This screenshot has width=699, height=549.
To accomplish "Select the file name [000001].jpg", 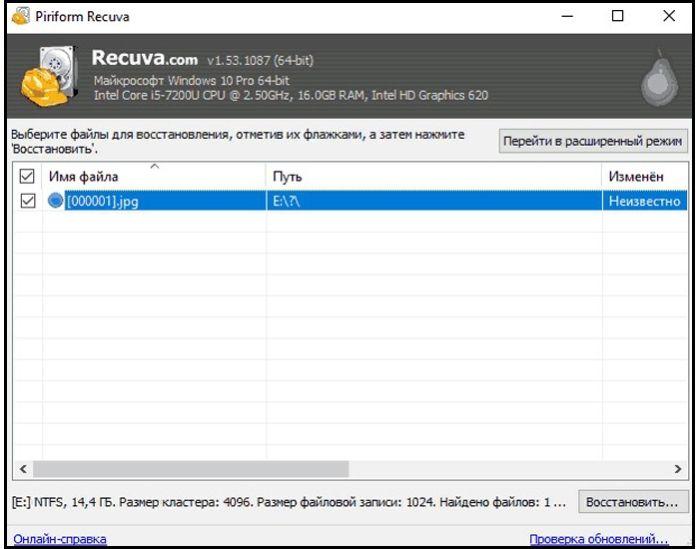I will 103,201.
